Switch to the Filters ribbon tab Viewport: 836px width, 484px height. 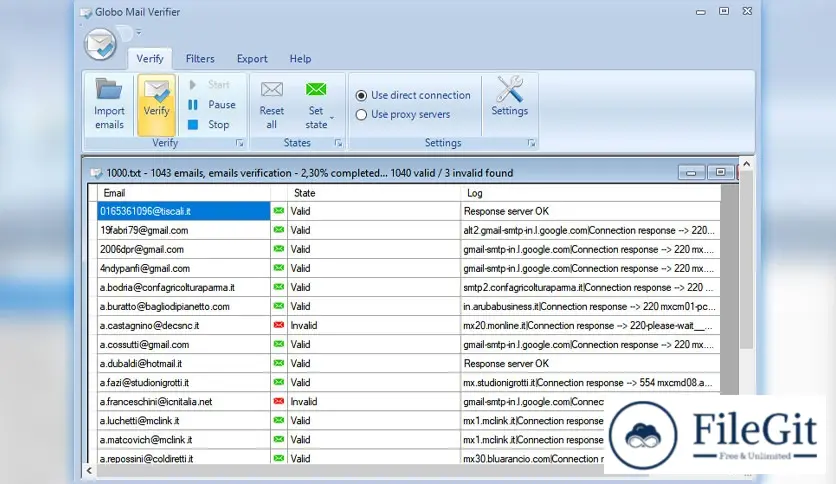point(200,59)
